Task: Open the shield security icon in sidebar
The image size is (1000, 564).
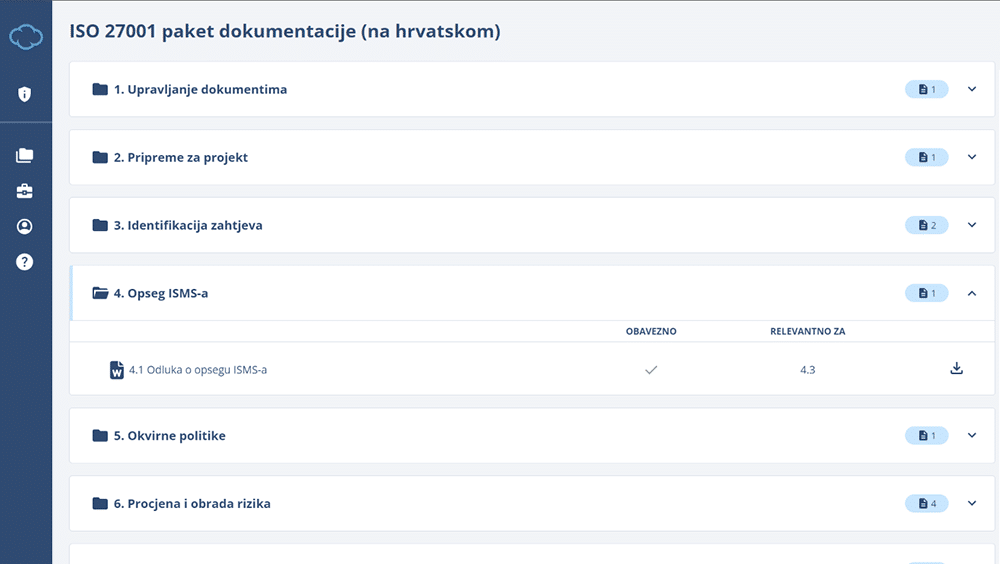Action: tap(25, 94)
